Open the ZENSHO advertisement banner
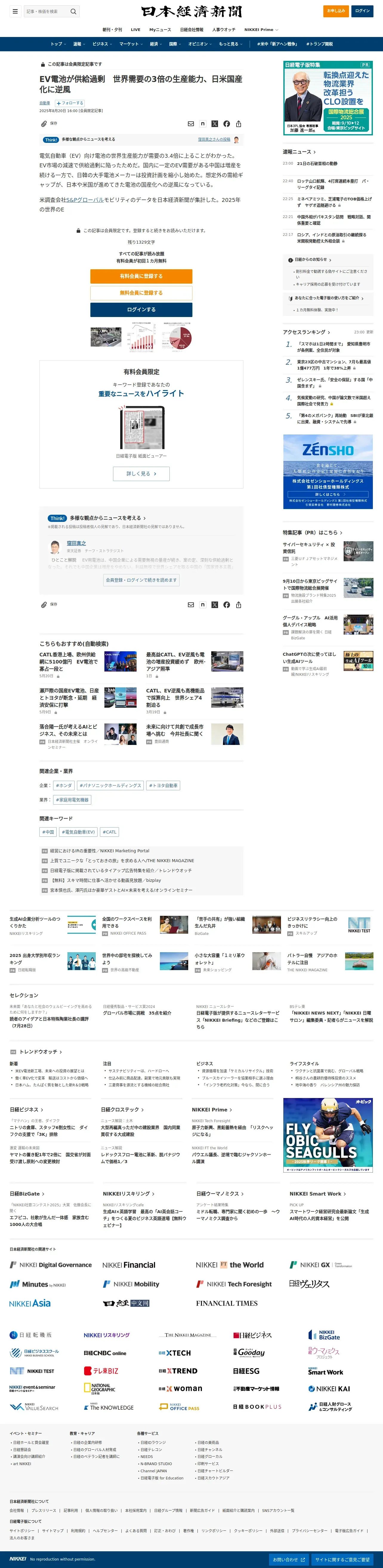This screenshot has height=1568, width=383. [x=328, y=472]
